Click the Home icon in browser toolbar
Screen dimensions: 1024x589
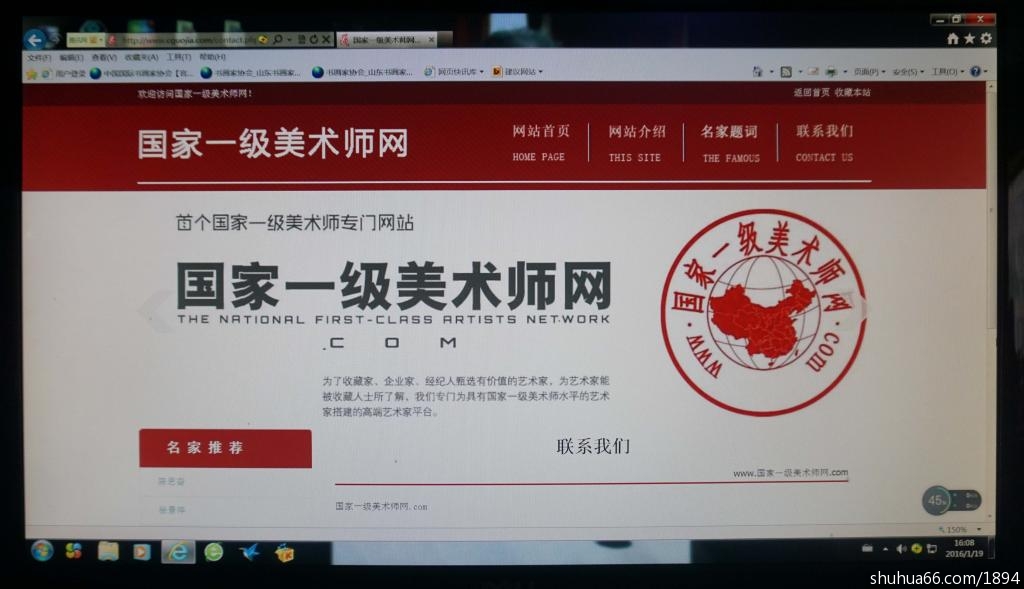pos(953,39)
